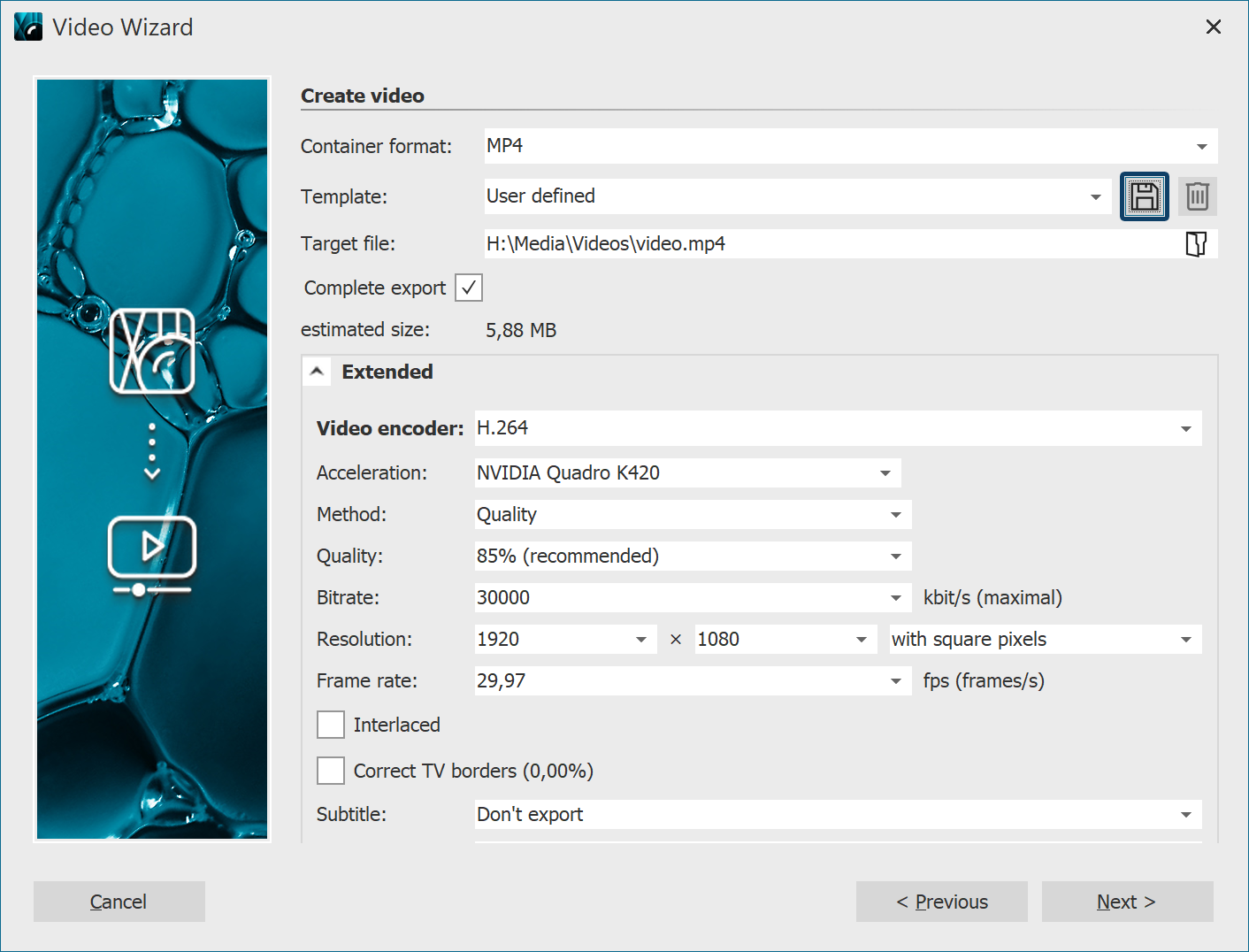Click the delete template trash icon
1249x952 pixels.
click(1197, 196)
